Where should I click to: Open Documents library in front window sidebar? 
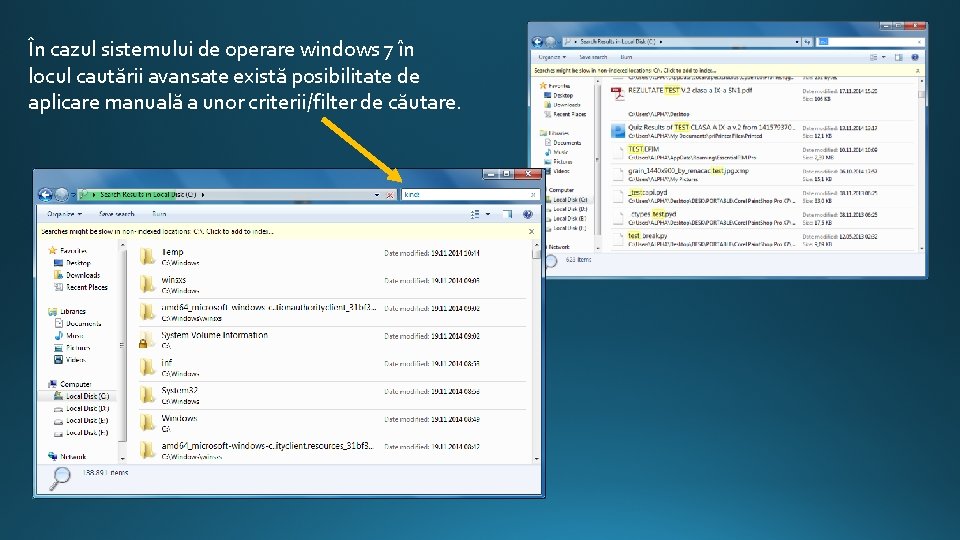(x=83, y=323)
